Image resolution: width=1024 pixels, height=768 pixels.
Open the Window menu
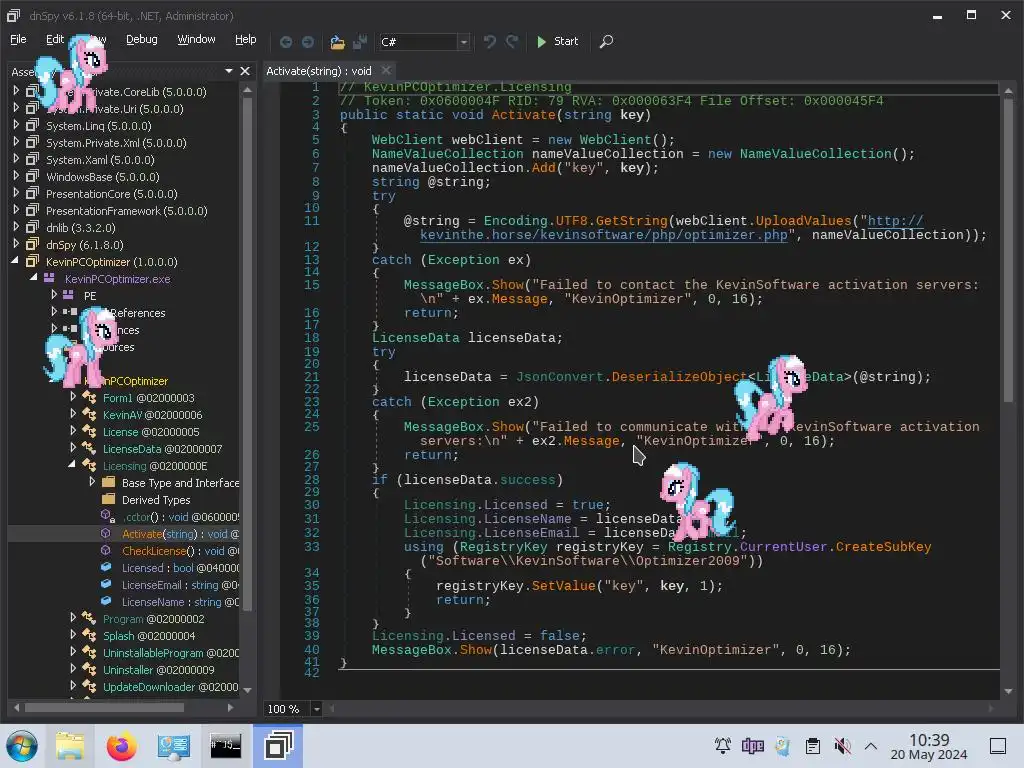point(196,39)
